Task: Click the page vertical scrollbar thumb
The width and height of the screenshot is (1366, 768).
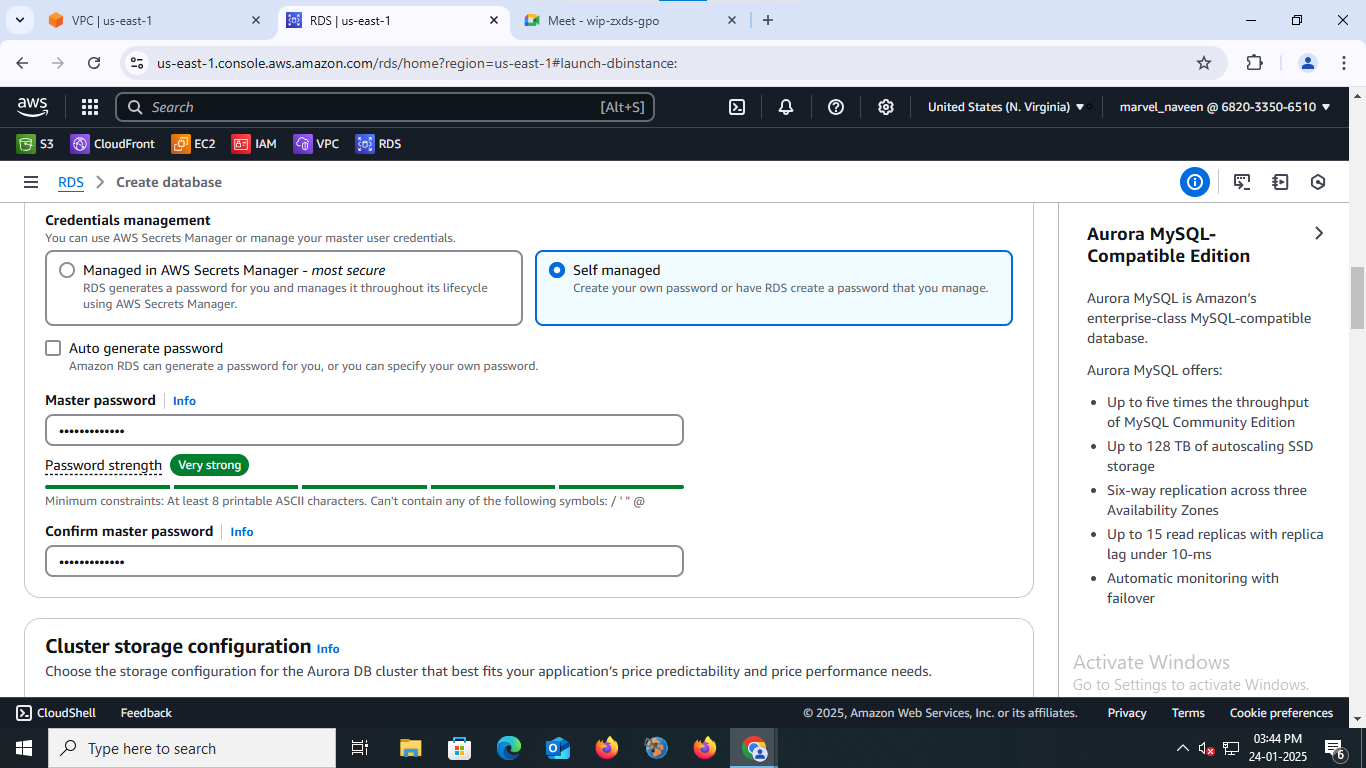Action: pos(1357,298)
